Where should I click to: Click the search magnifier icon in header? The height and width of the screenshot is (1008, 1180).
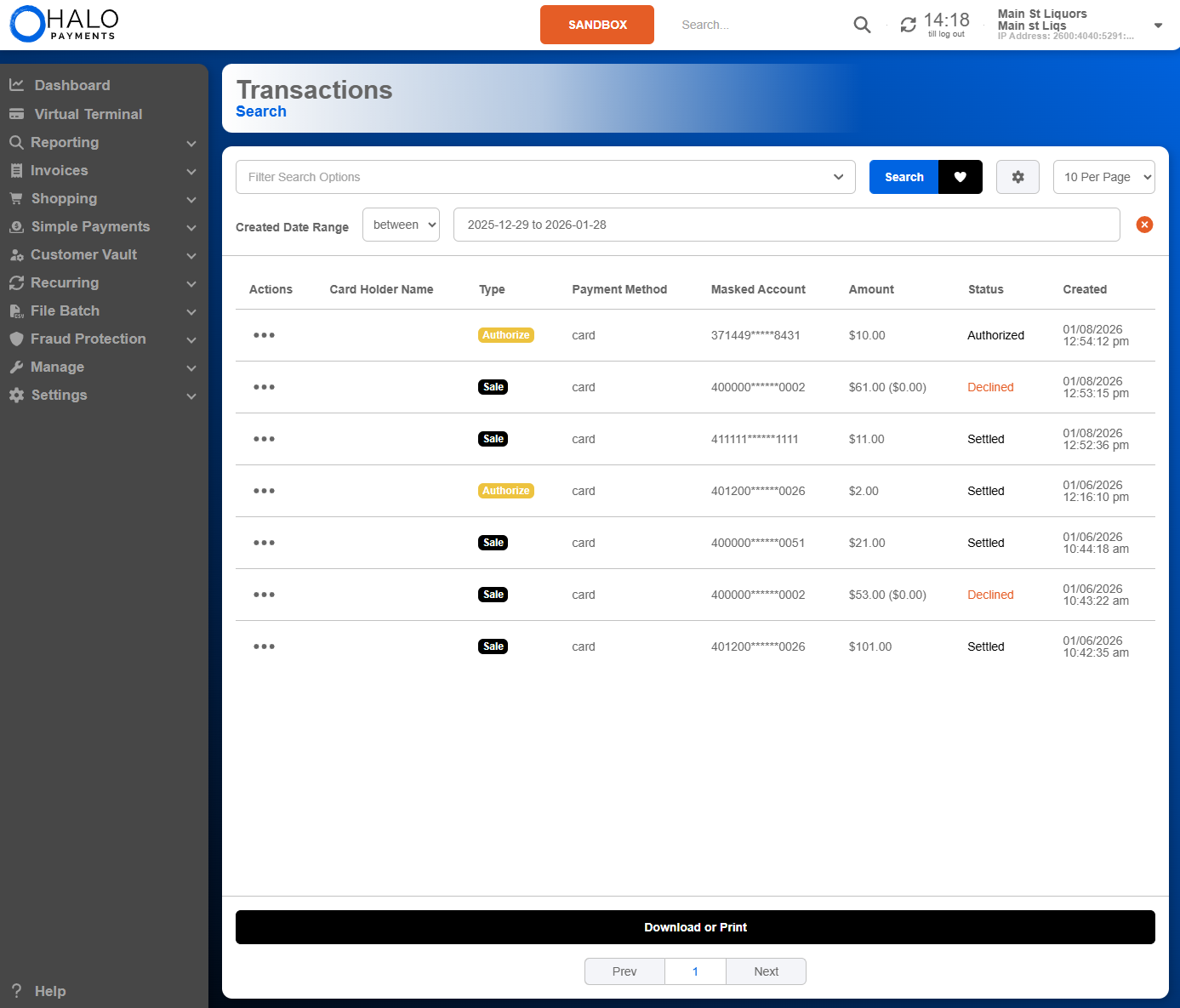click(862, 25)
